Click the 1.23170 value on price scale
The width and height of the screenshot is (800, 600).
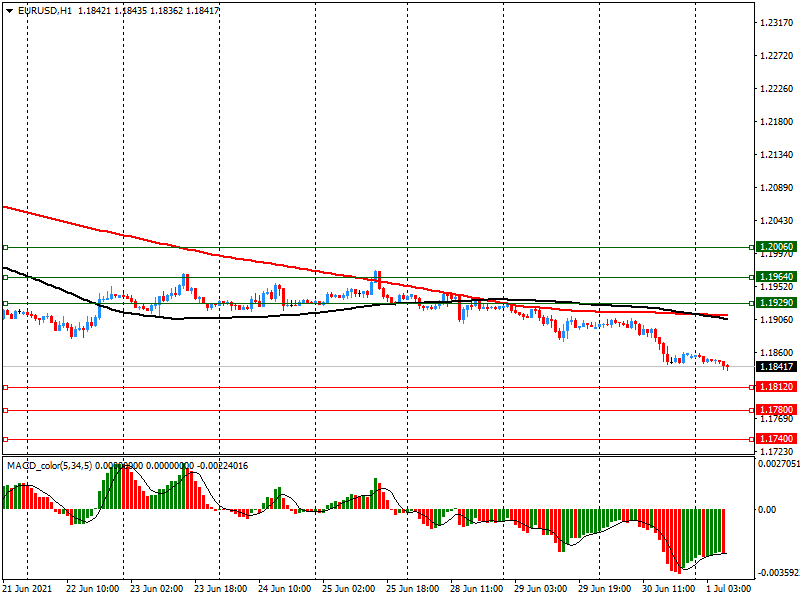click(777, 22)
